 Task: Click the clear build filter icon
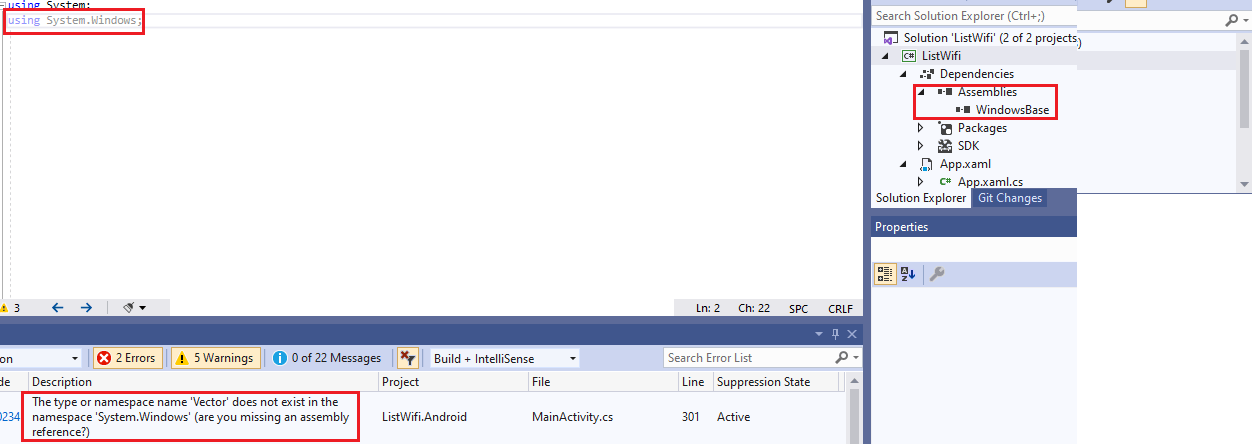[x=407, y=358]
